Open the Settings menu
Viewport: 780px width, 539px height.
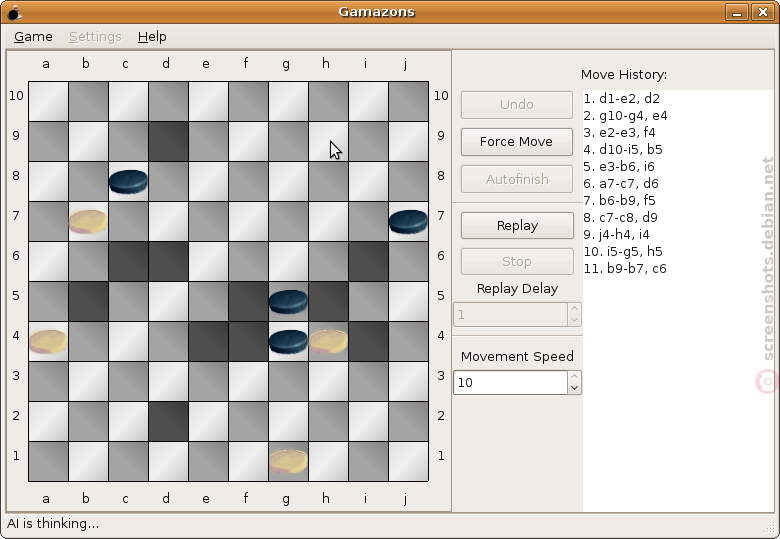(x=95, y=37)
